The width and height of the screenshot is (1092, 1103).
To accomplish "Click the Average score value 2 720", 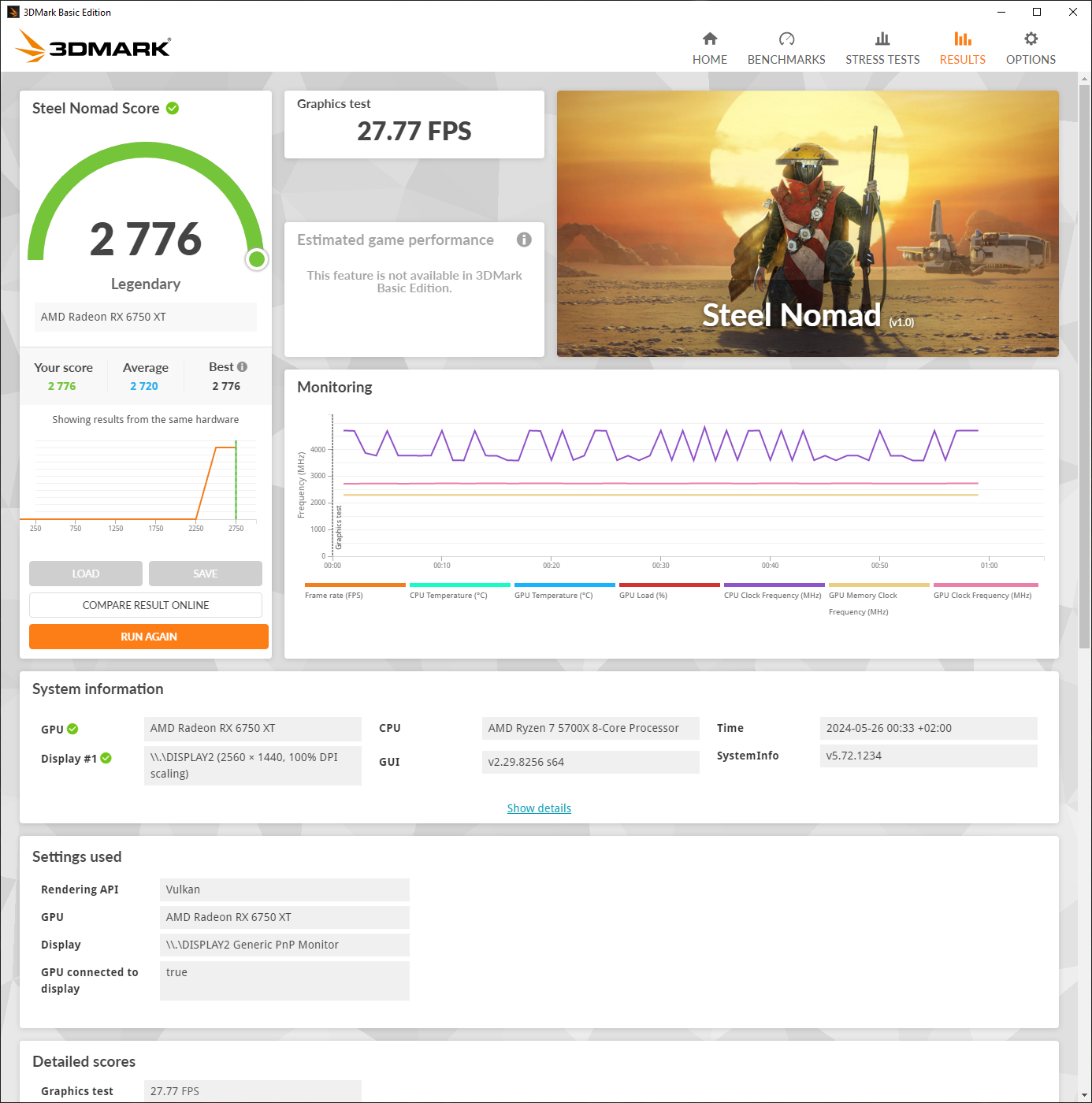I will (x=144, y=386).
